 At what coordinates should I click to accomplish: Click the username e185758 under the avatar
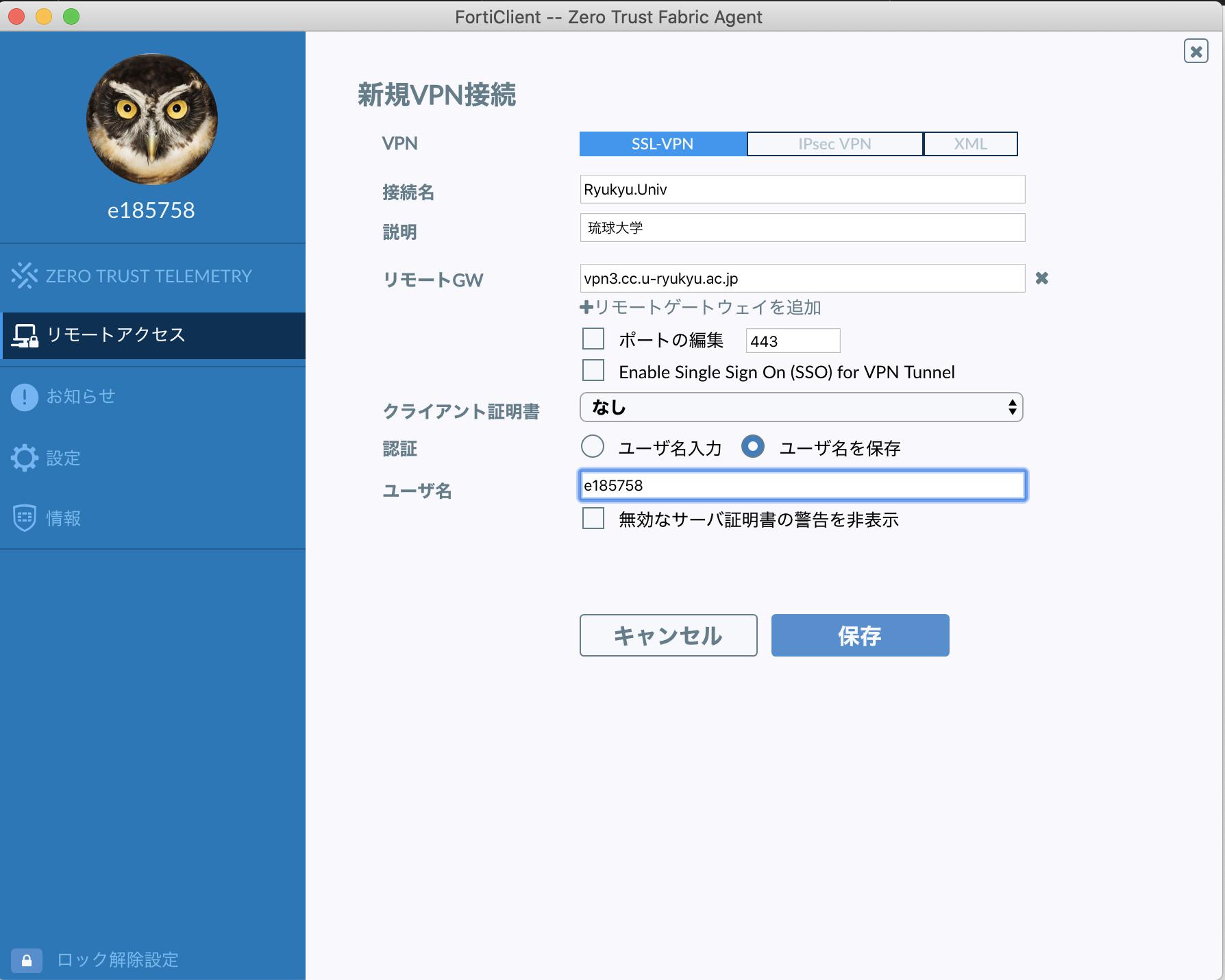[x=151, y=210]
